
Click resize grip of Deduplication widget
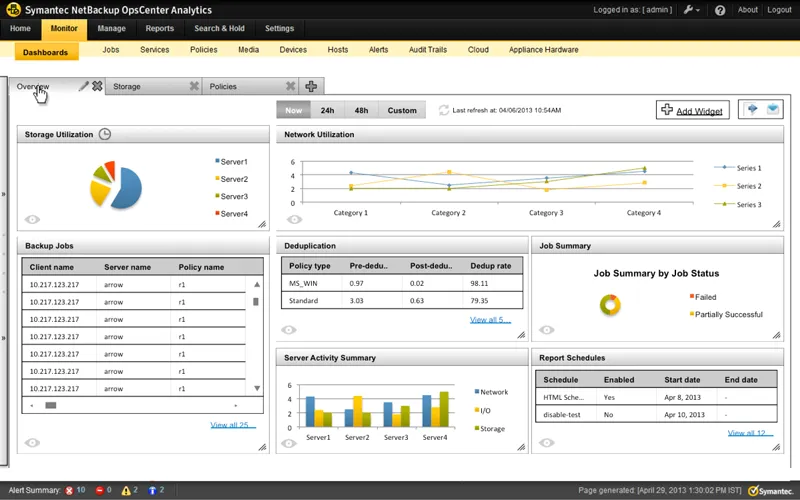pyautogui.click(x=521, y=335)
